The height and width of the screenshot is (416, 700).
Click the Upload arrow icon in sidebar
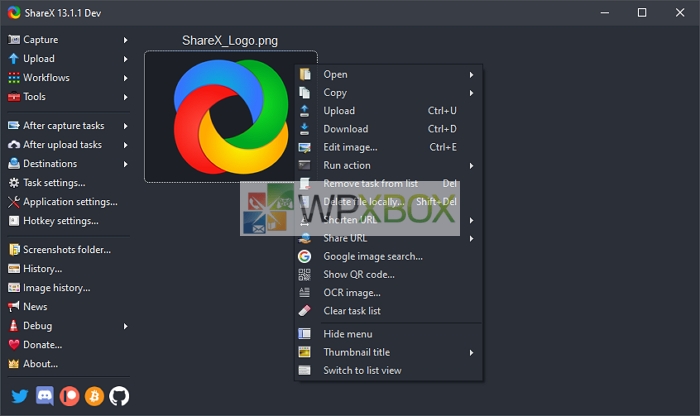coord(14,59)
